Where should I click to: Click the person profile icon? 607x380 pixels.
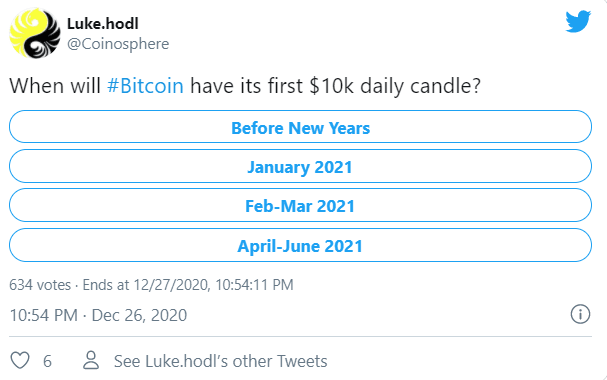91,360
